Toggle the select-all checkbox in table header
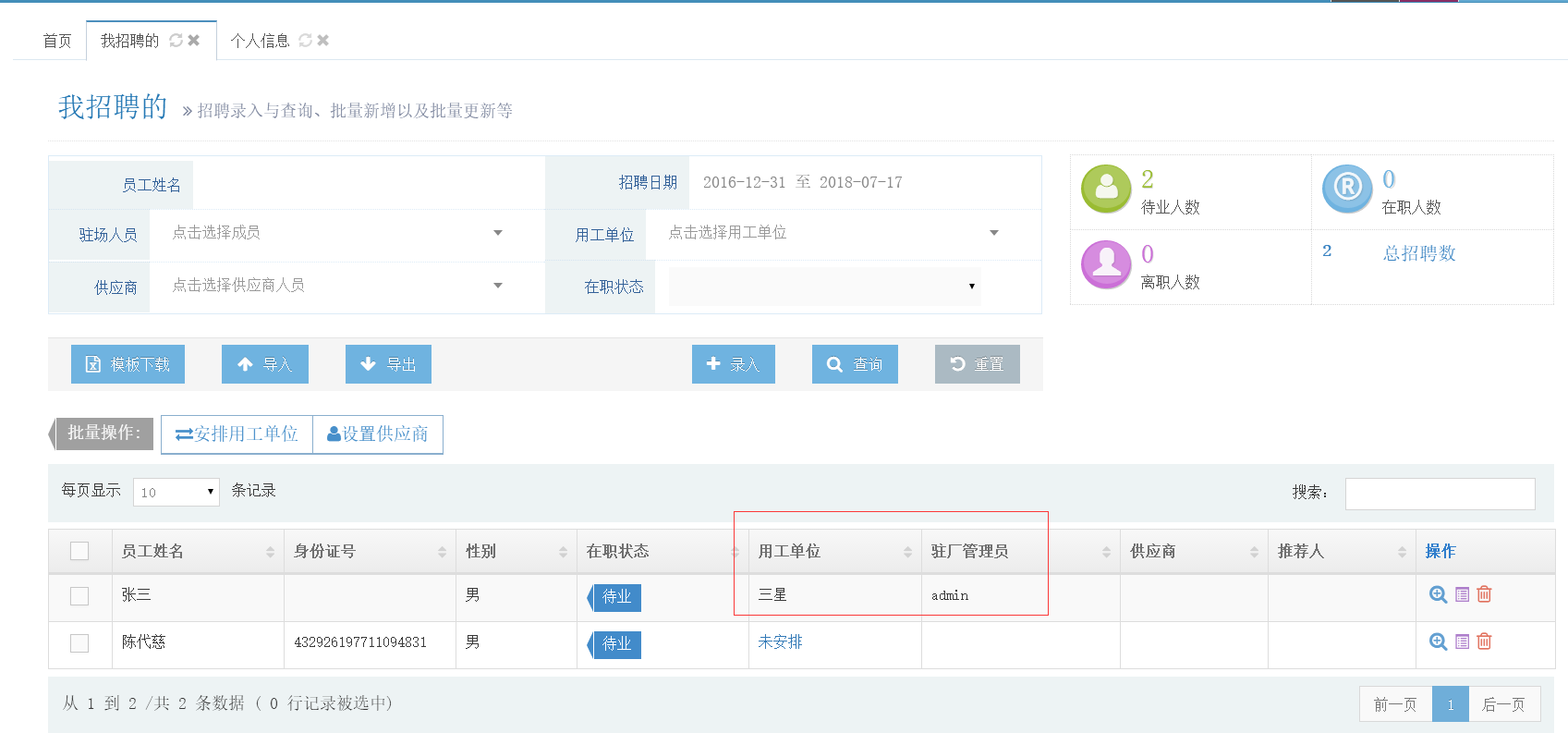The width and height of the screenshot is (1568, 733). [79, 551]
